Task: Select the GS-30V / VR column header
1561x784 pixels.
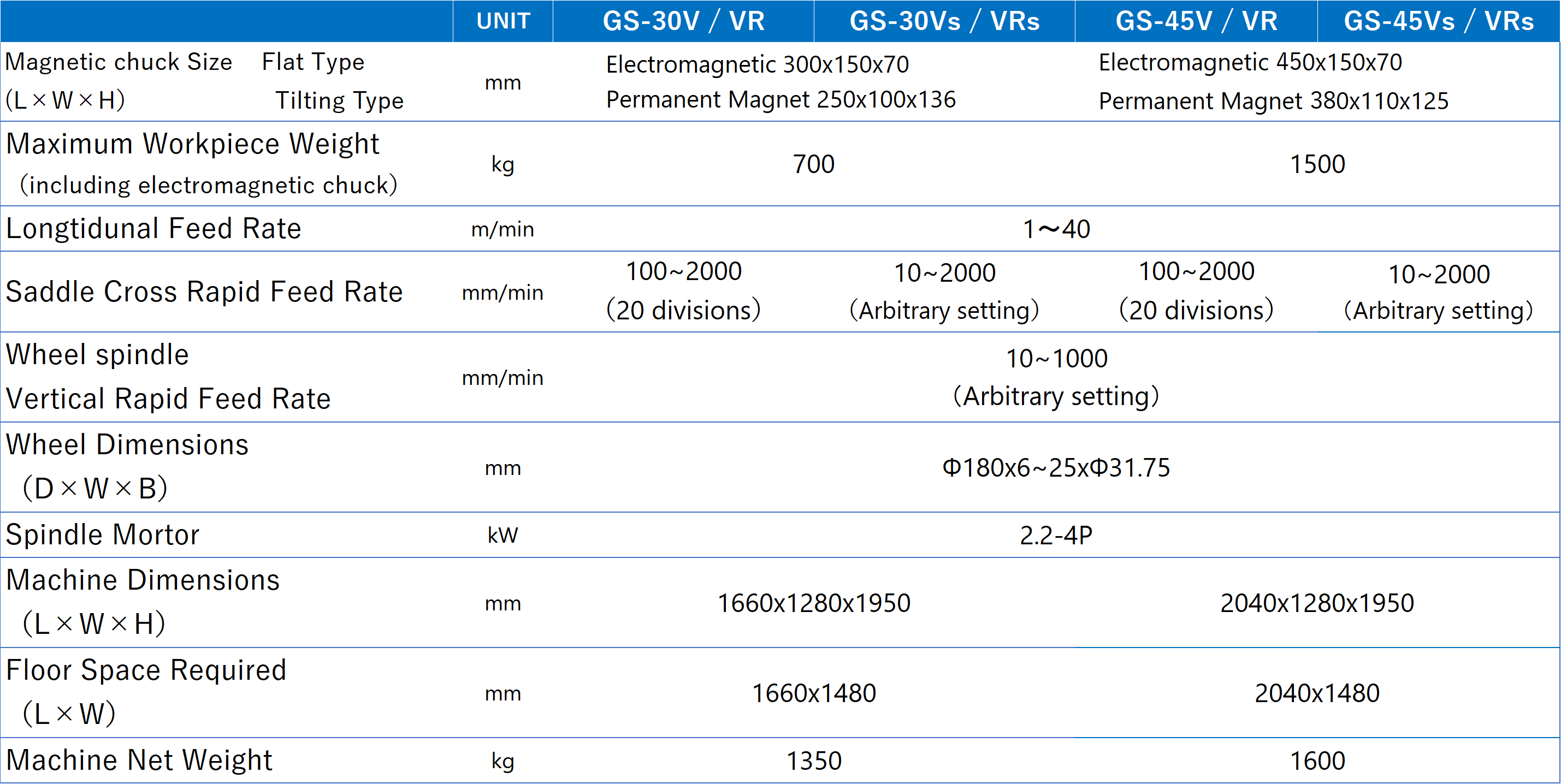Action: tap(683, 21)
